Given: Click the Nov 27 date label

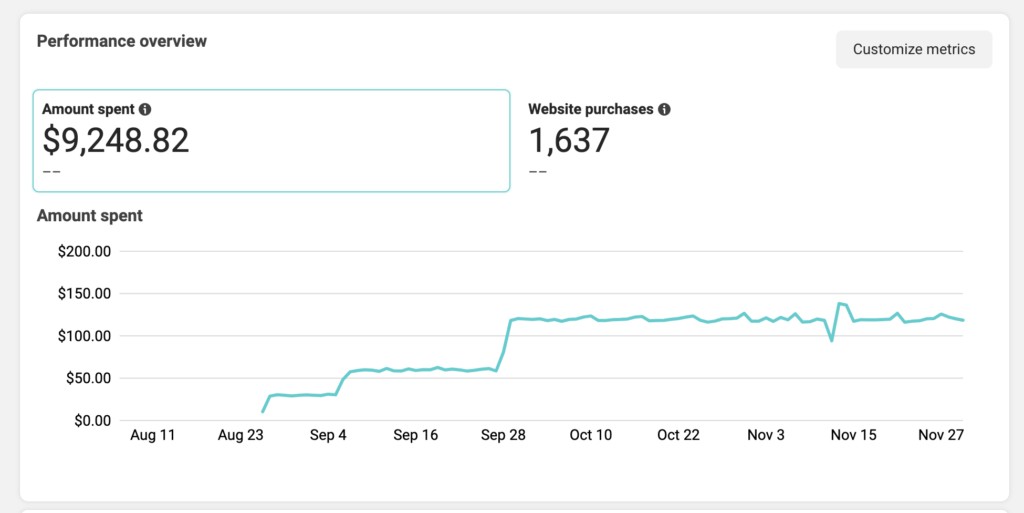Looking at the screenshot, I should pyautogui.click(x=940, y=435).
